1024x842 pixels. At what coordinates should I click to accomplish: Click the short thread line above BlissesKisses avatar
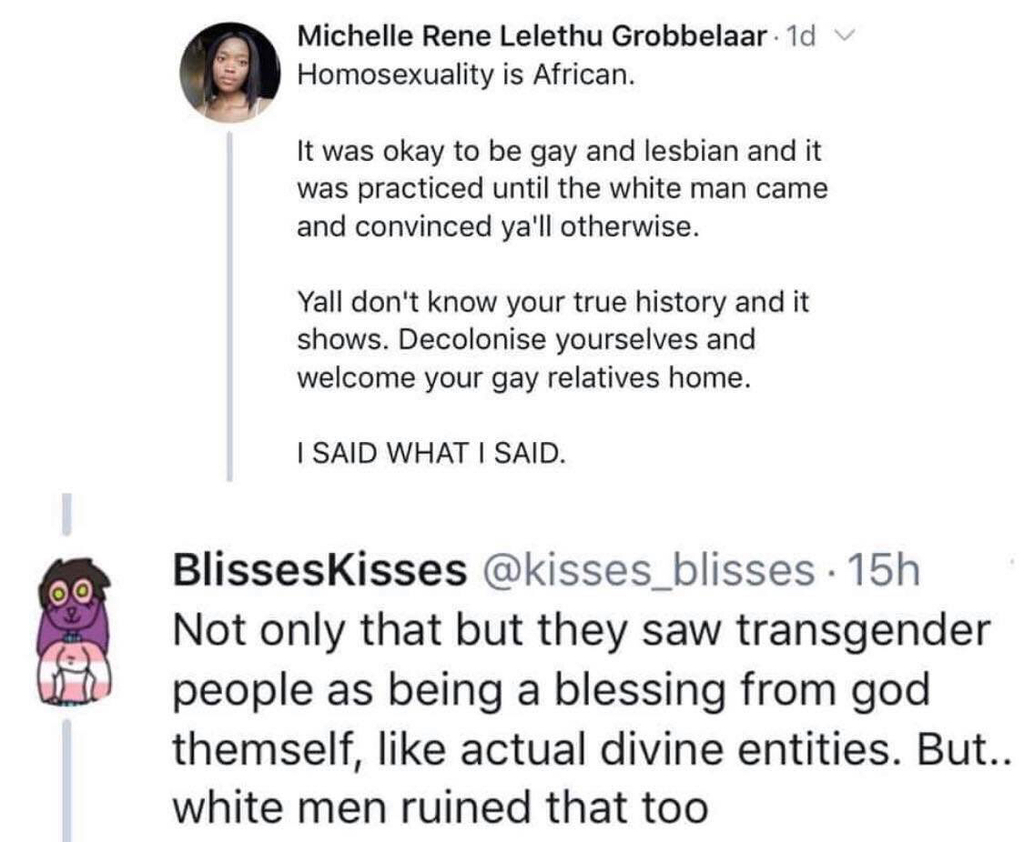[x=69, y=513]
